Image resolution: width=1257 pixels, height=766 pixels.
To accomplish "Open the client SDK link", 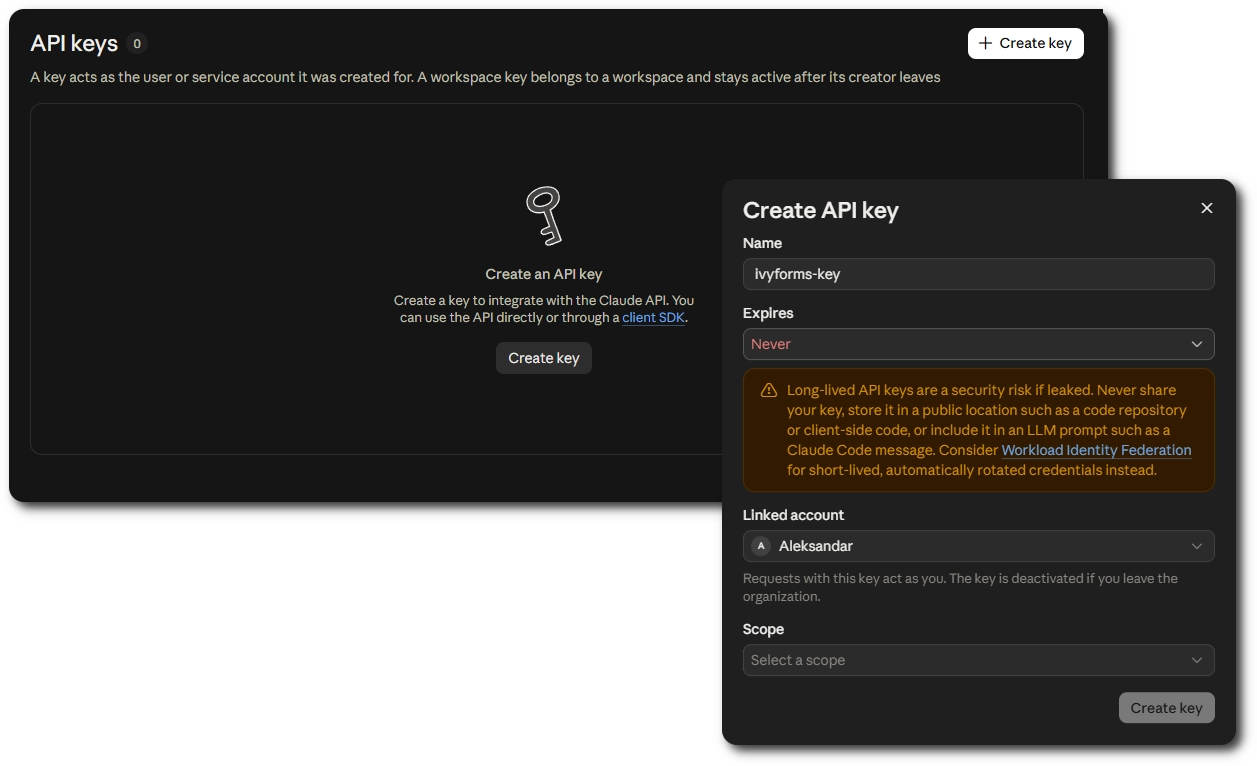I will tap(654, 318).
